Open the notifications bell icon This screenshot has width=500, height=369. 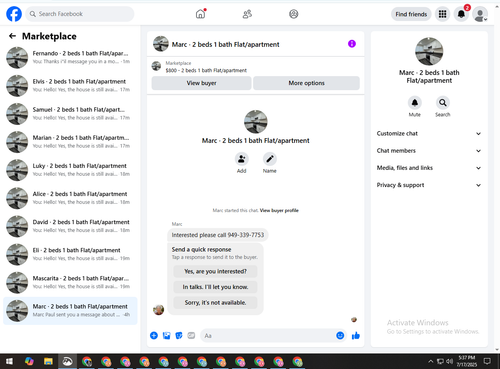click(461, 14)
